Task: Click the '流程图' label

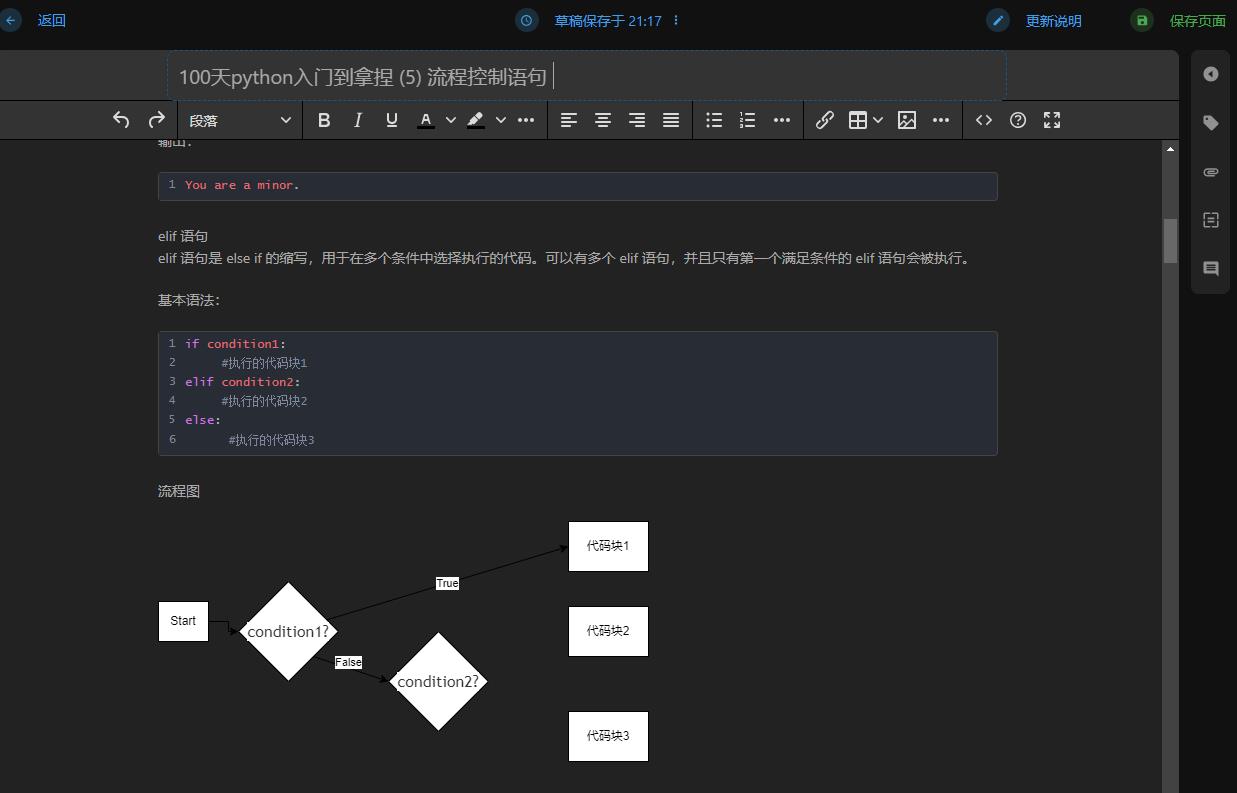Action: [179, 491]
